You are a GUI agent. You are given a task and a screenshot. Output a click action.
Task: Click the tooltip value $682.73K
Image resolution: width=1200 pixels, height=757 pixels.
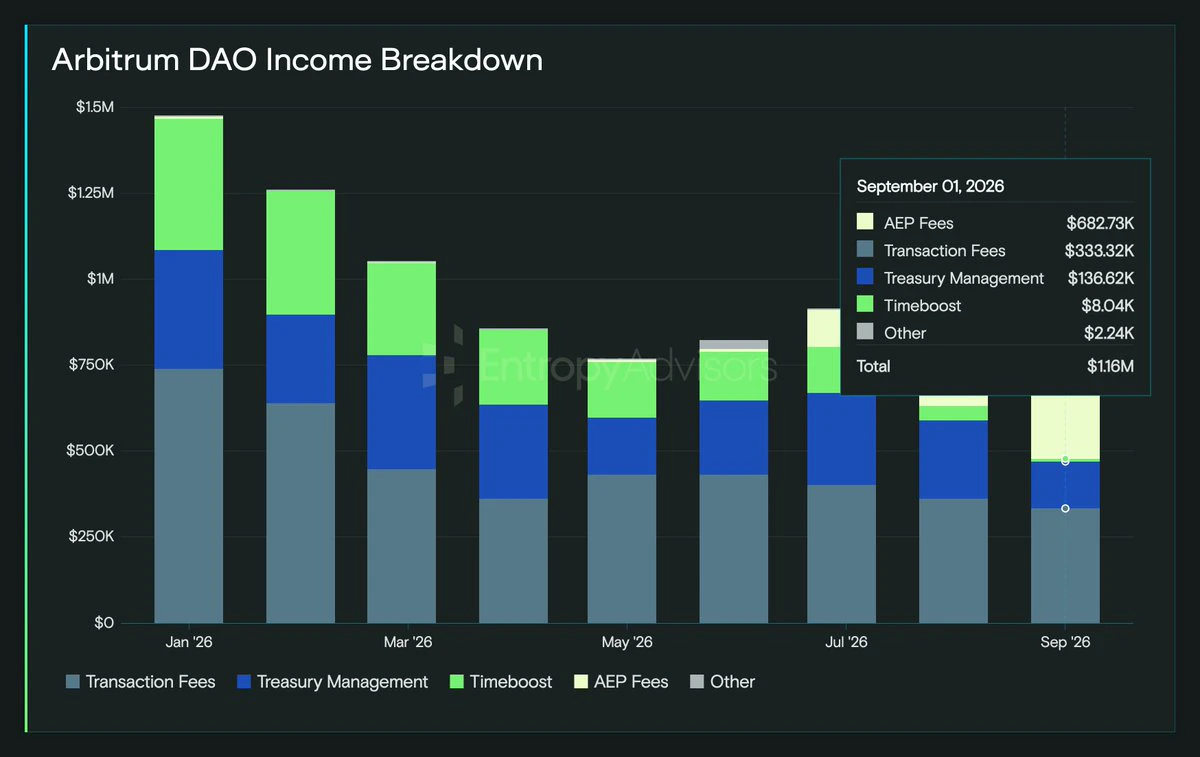(1100, 223)
